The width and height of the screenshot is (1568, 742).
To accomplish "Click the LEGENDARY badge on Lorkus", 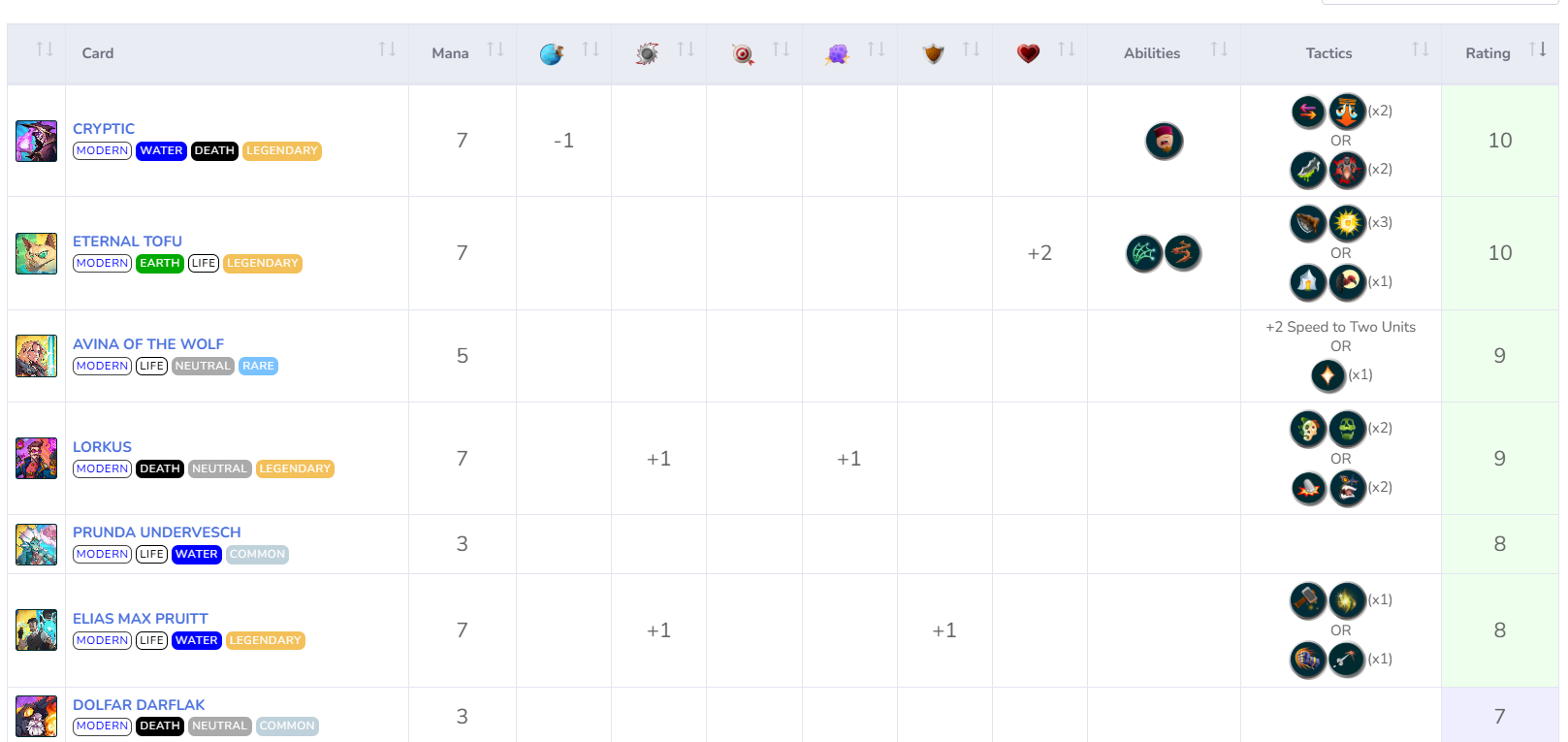I will (295, 469).
